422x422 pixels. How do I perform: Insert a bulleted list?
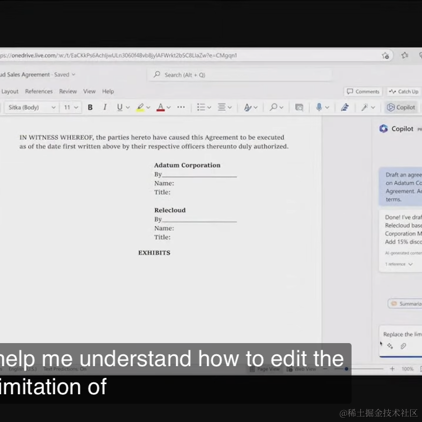tap(201, 107)
